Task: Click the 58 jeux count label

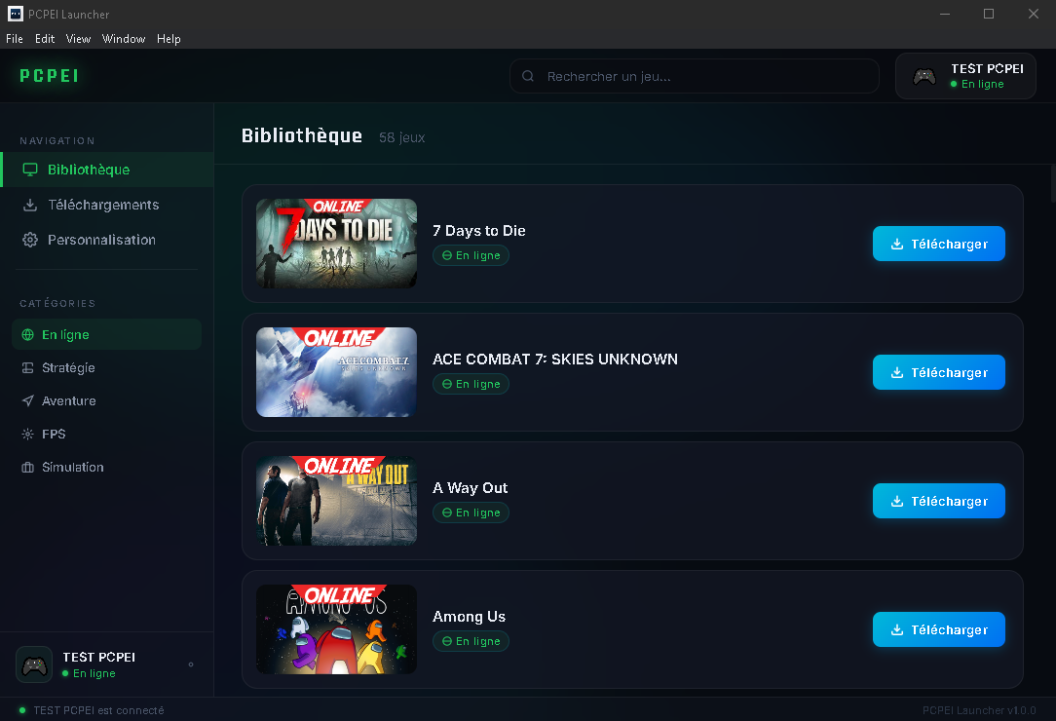Action: click(x=402, y=137)
